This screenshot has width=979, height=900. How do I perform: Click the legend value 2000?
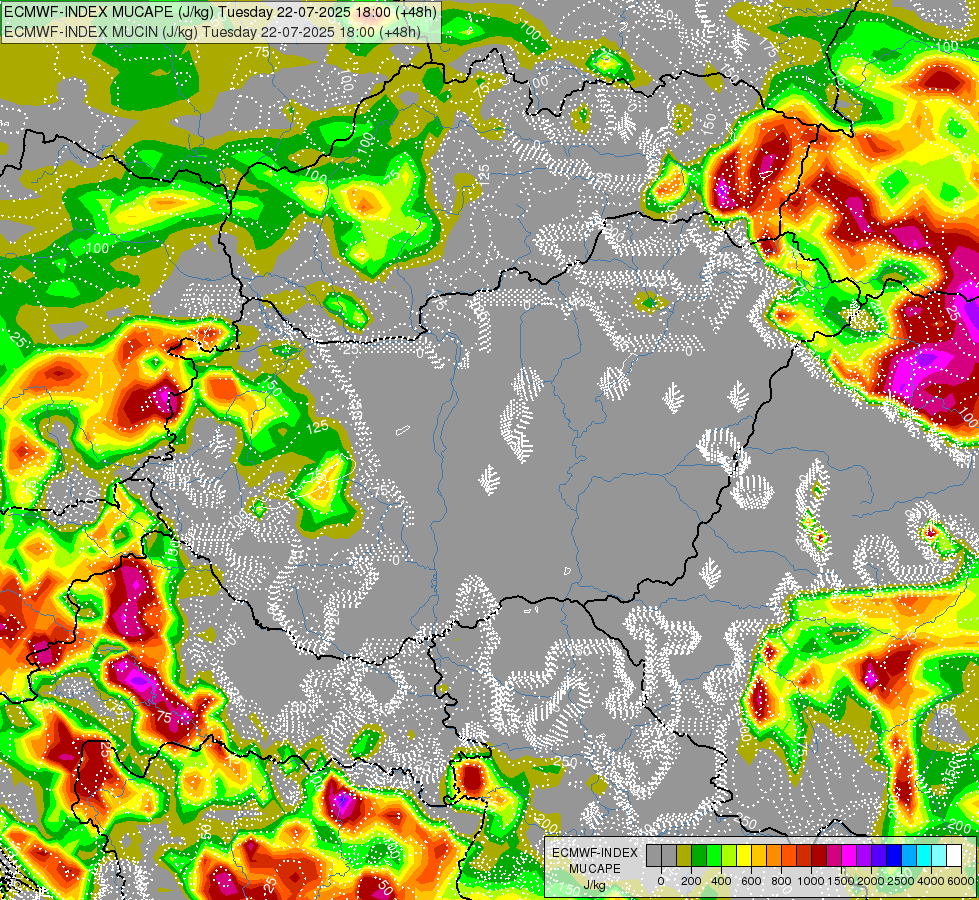(x=872, y=881)
